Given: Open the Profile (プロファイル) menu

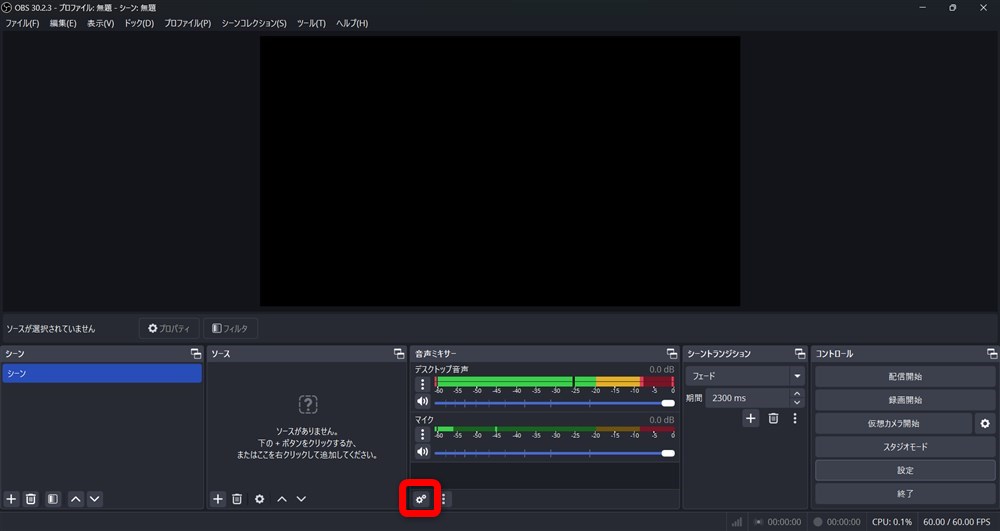Looking at the screenshot, I should click(188, 23).
